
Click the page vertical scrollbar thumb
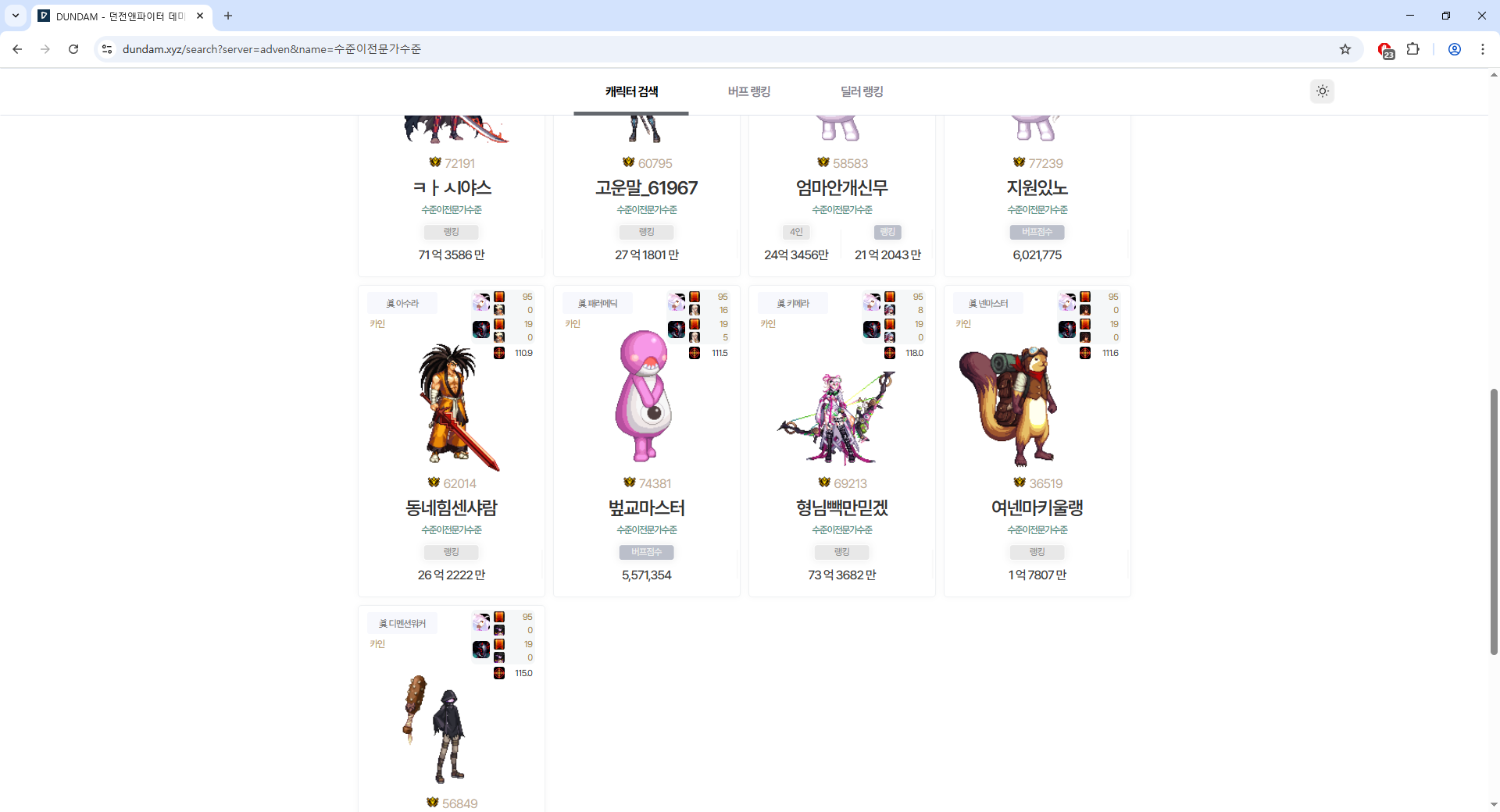tap(1494, 522)
